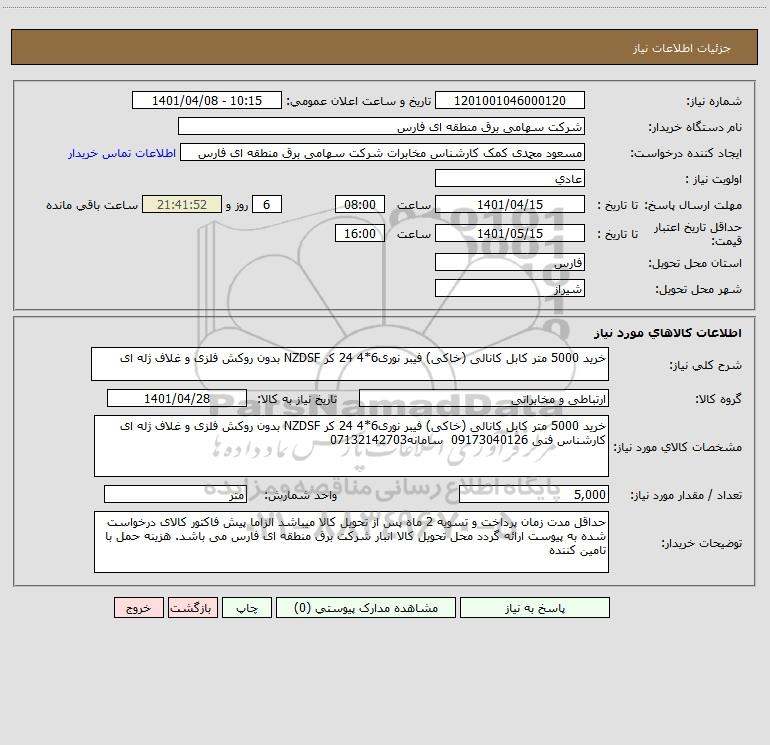
Task: Click the announcement date field 1401/04/08 - 10:15
Action: 207,100
